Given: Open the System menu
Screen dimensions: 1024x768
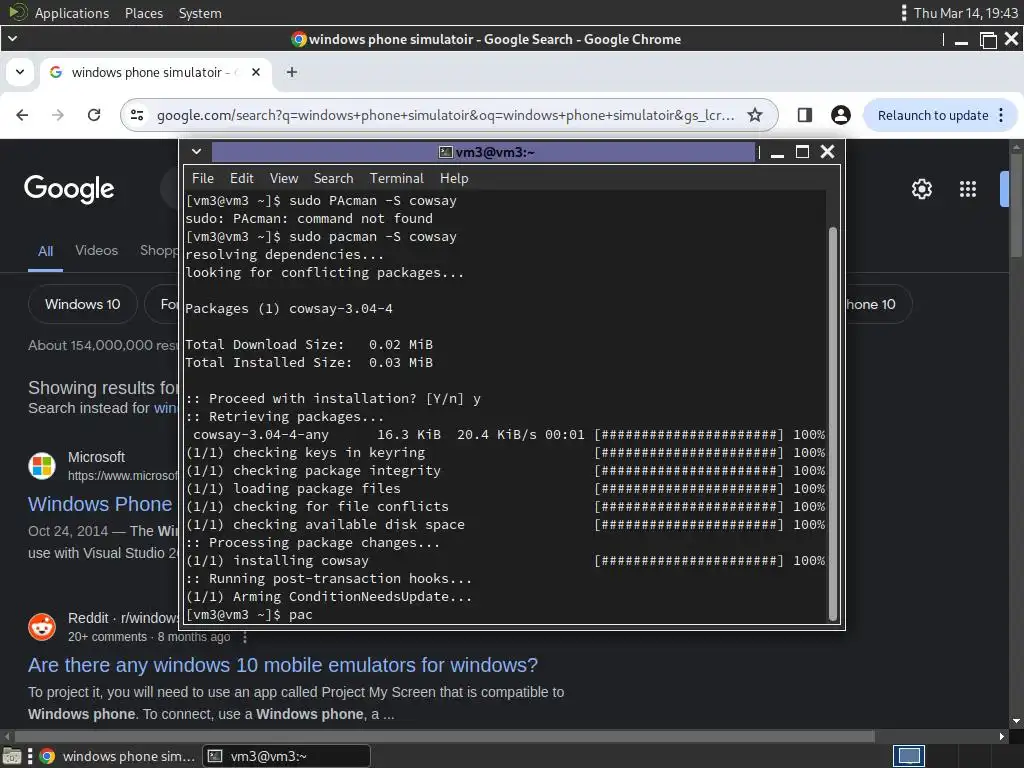Looking at the screenshot, I should tap(200, 13).
